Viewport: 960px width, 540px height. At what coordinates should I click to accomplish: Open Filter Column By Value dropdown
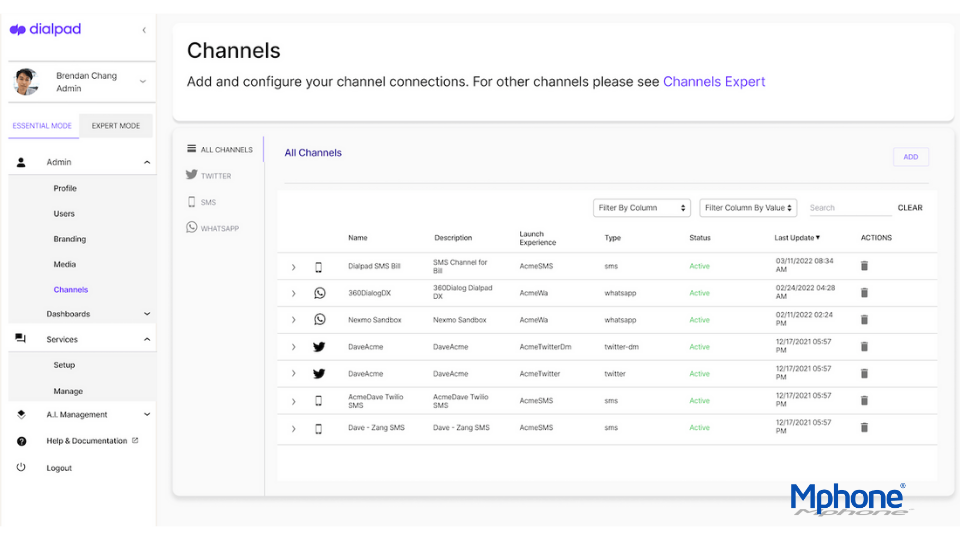pos(748,208)
